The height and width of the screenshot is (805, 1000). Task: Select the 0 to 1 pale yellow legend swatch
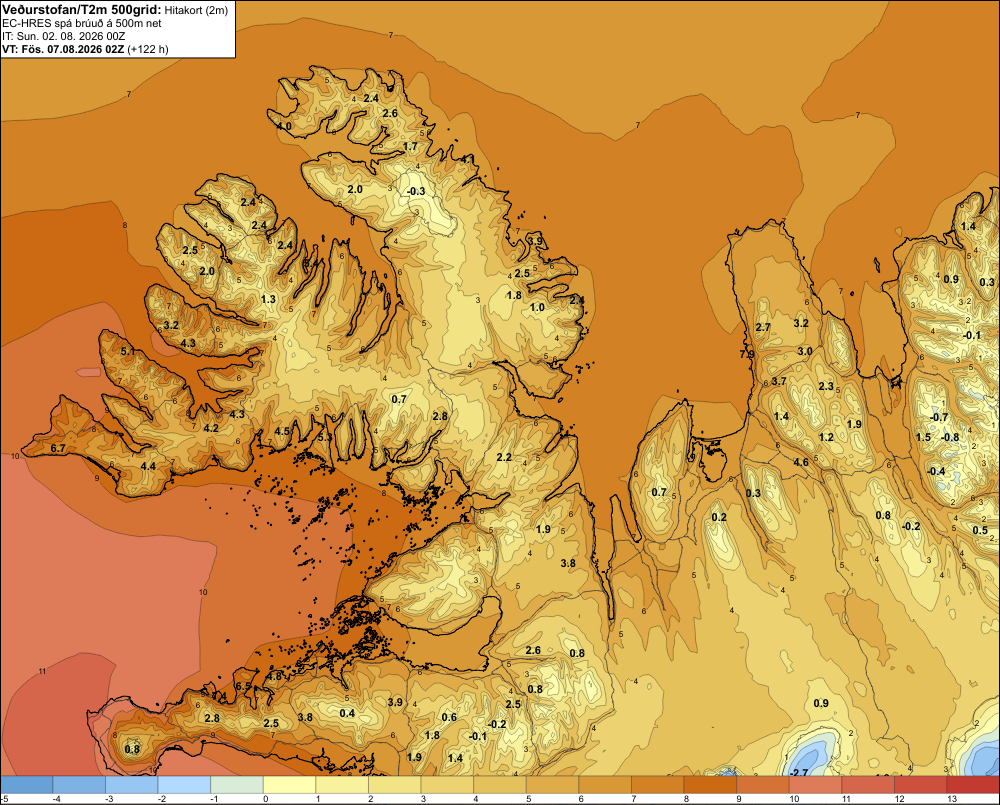[x=290, y=785]
